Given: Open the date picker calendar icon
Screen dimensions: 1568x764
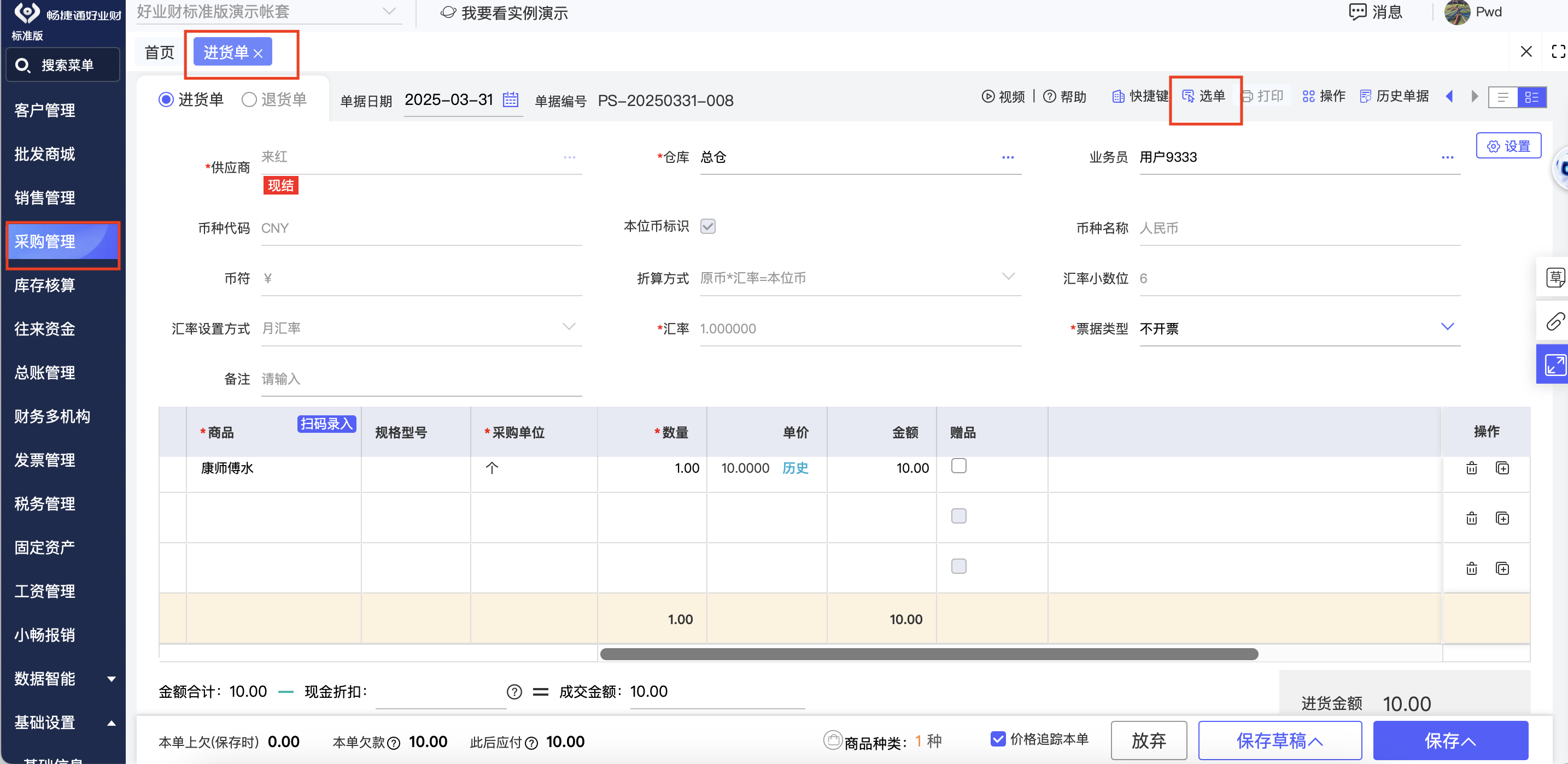Looking at the screenshot, I should pyautogui.click(x=510, y=99).
